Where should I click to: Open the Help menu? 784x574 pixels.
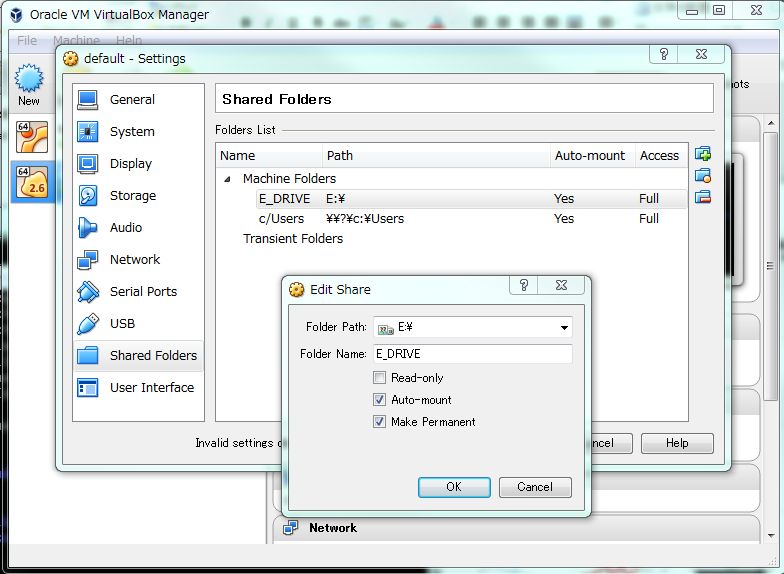tap(129, 40)
